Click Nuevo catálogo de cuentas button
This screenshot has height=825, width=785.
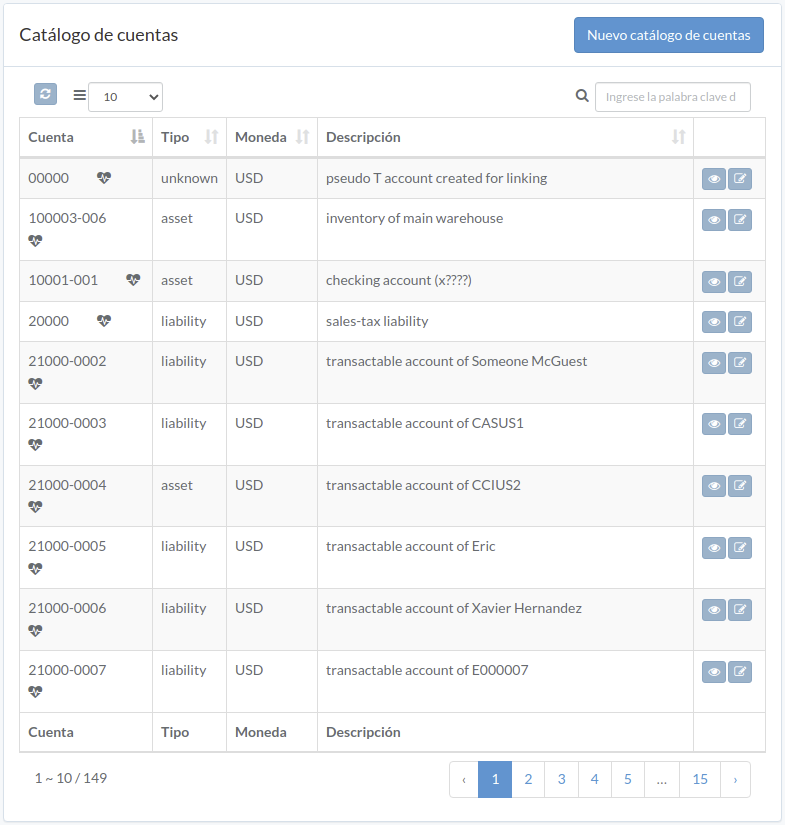(669, 35)
